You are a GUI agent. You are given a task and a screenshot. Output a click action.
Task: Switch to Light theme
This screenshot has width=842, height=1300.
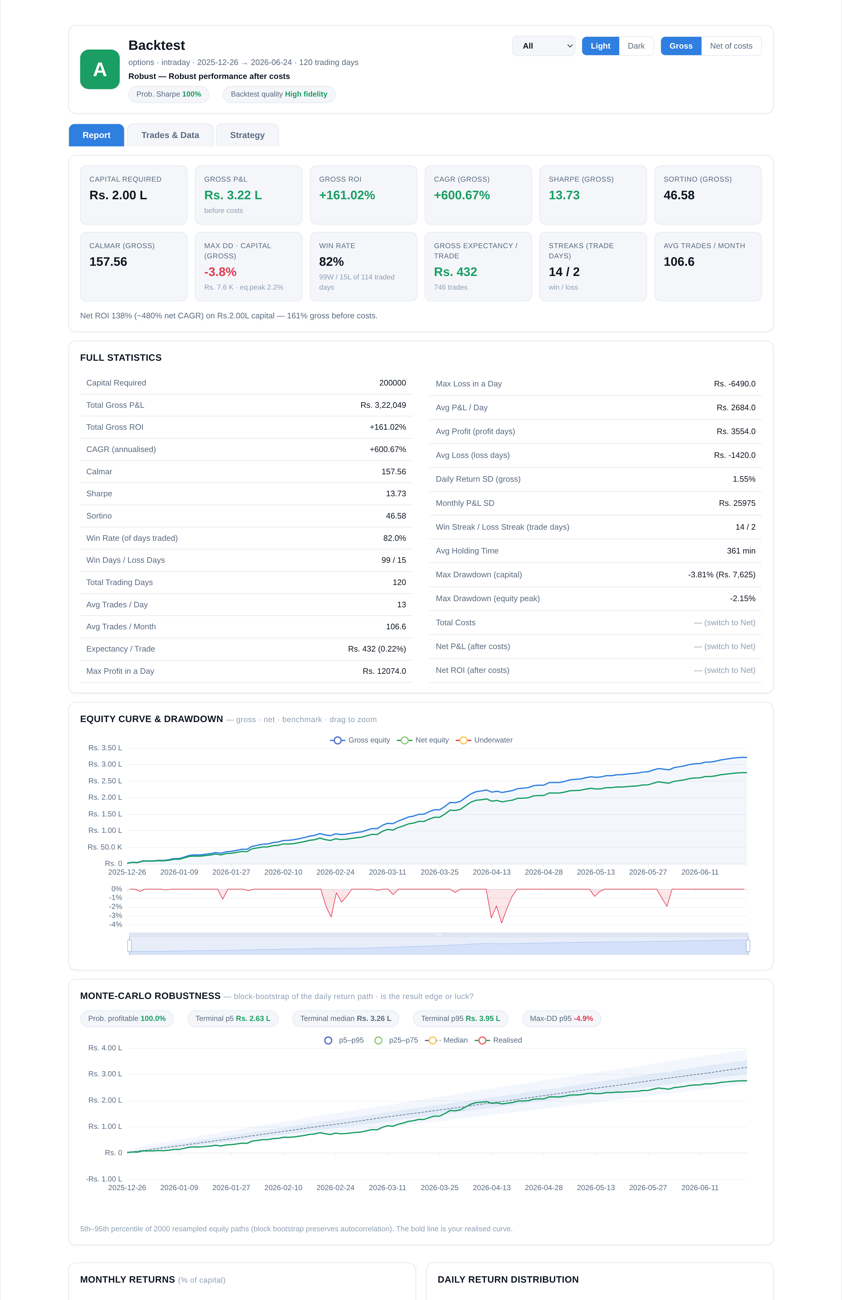pos(600,46)
